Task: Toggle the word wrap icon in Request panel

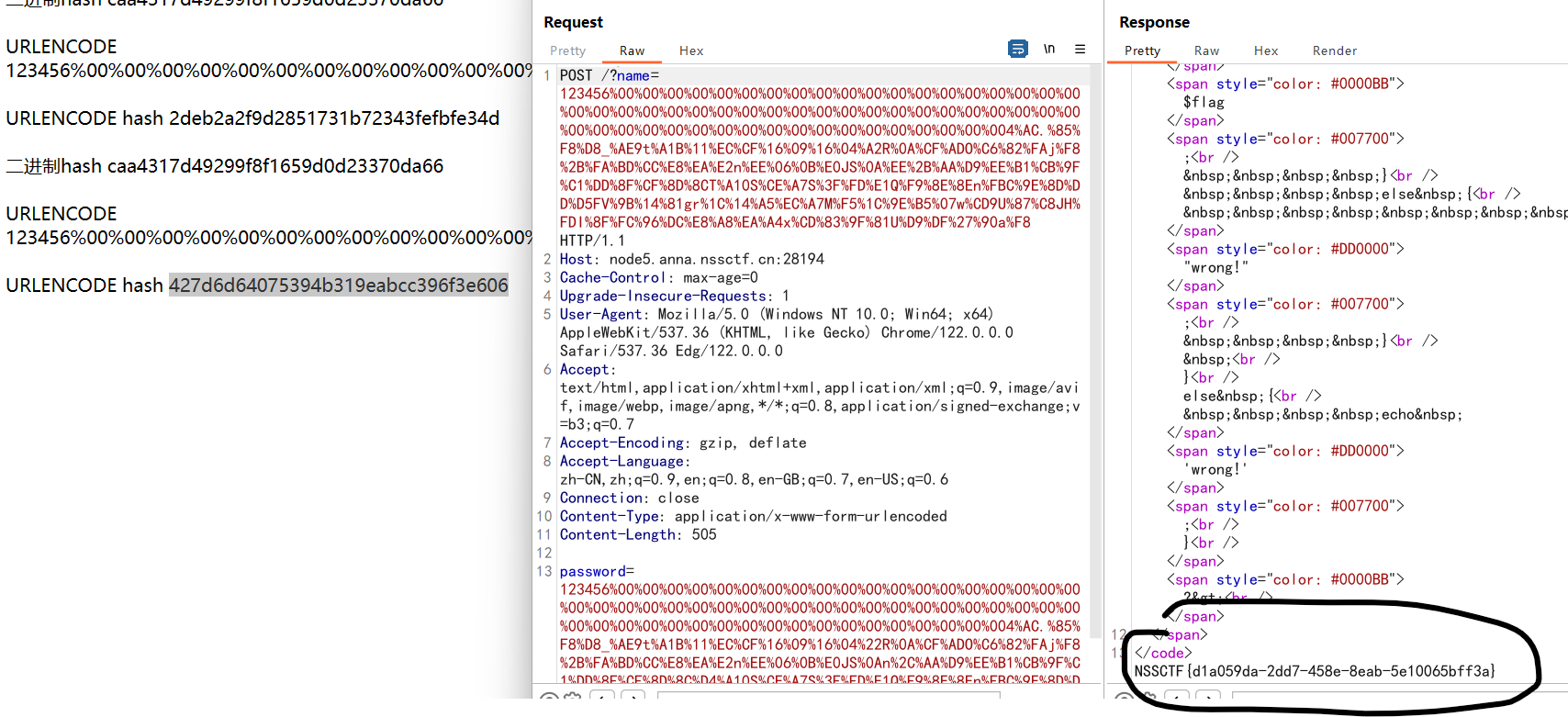Action: pos(1017,49)
